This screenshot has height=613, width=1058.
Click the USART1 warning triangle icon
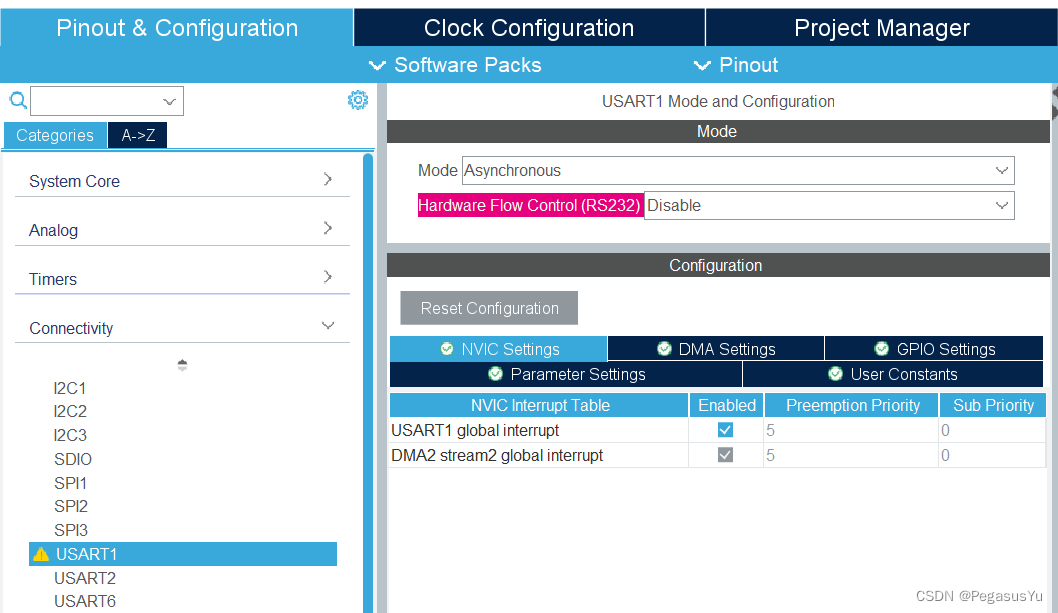coord(41,554)
